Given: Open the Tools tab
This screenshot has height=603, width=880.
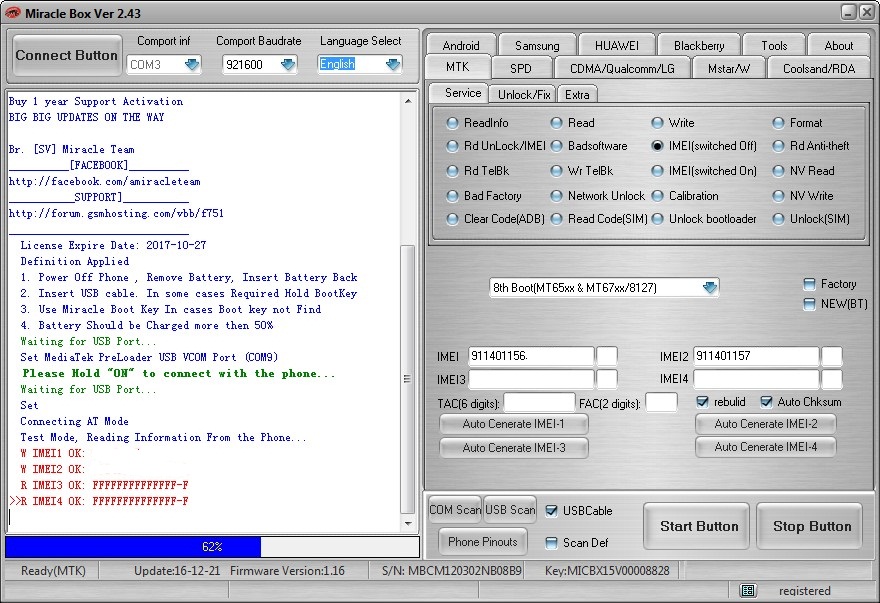Looking at the screenshot, I should [x=774, y=45].
